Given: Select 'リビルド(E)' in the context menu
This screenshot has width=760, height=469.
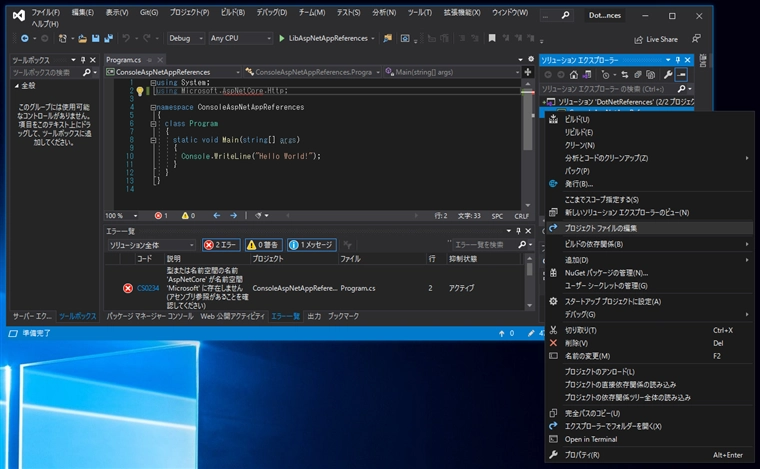Looking at the screenshot, I should click(649, 132).
